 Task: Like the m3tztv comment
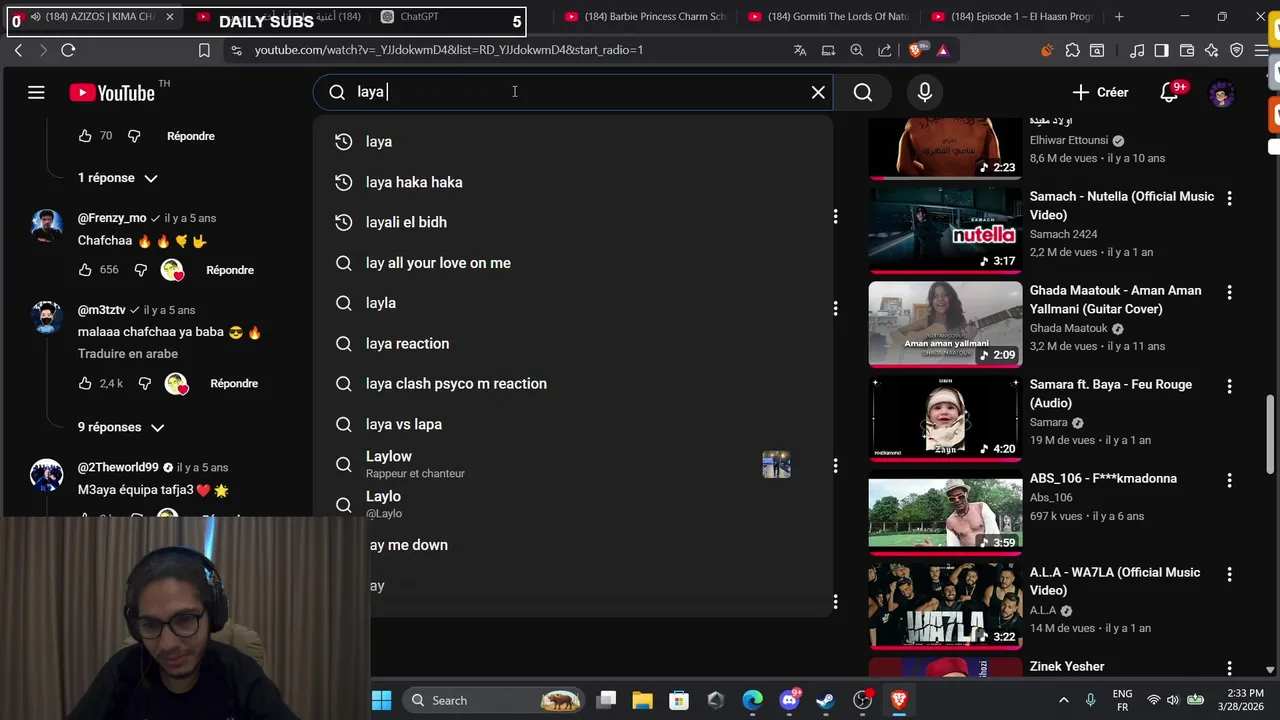85,384
